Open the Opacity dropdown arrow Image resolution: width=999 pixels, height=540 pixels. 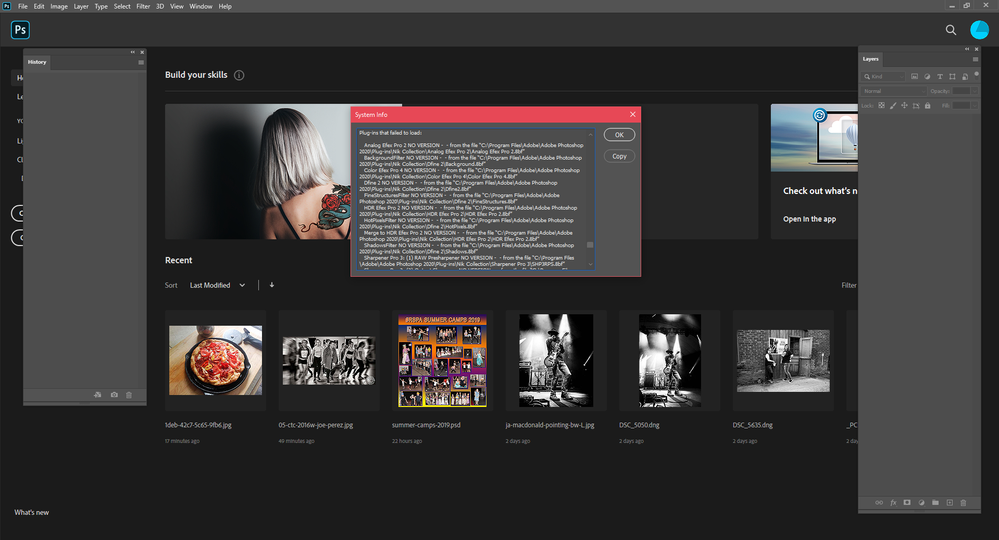(974, 91)
